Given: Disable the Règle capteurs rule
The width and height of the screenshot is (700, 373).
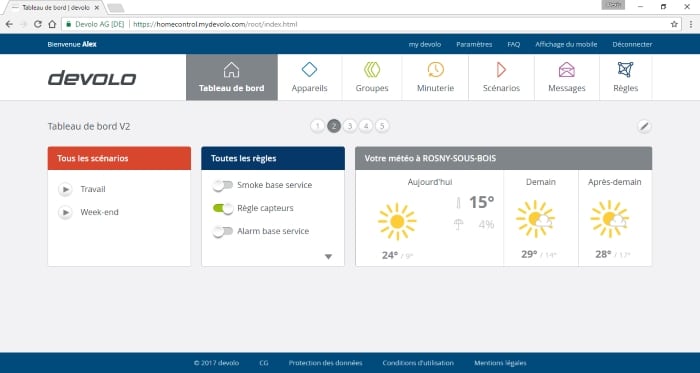Looking at the screenshot, I should pyautogui.click(x=223, y=208).
